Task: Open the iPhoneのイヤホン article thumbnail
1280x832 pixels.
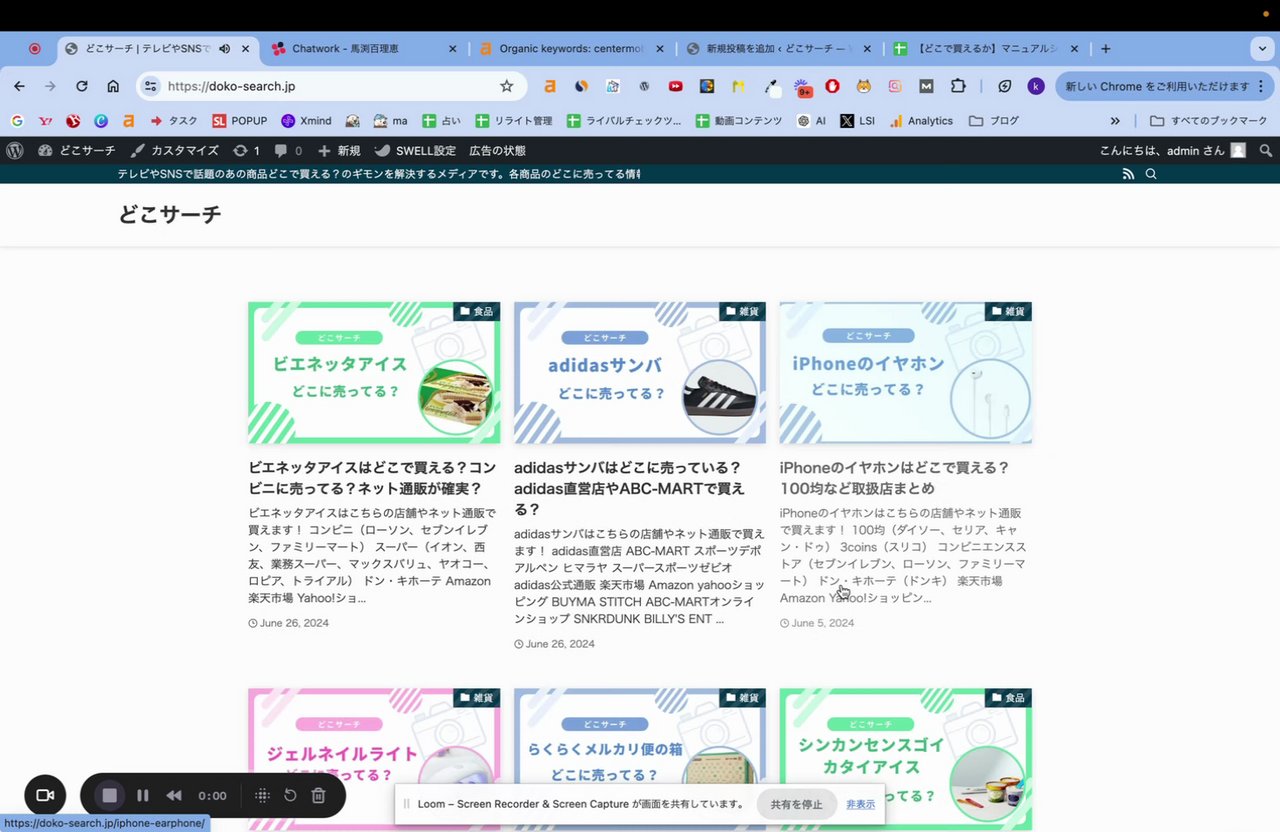Action: click(x=906, y=373)
